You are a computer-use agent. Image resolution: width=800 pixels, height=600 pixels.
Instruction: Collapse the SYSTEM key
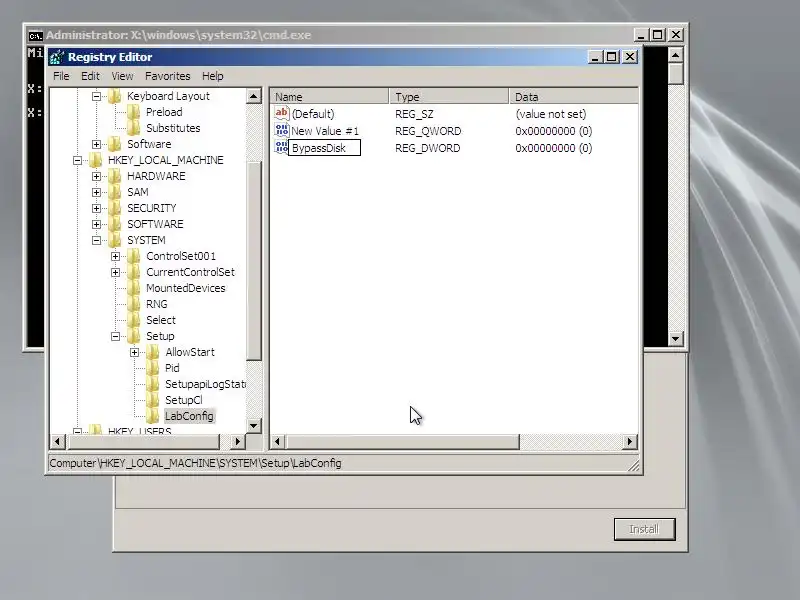[x=96, y=240]
